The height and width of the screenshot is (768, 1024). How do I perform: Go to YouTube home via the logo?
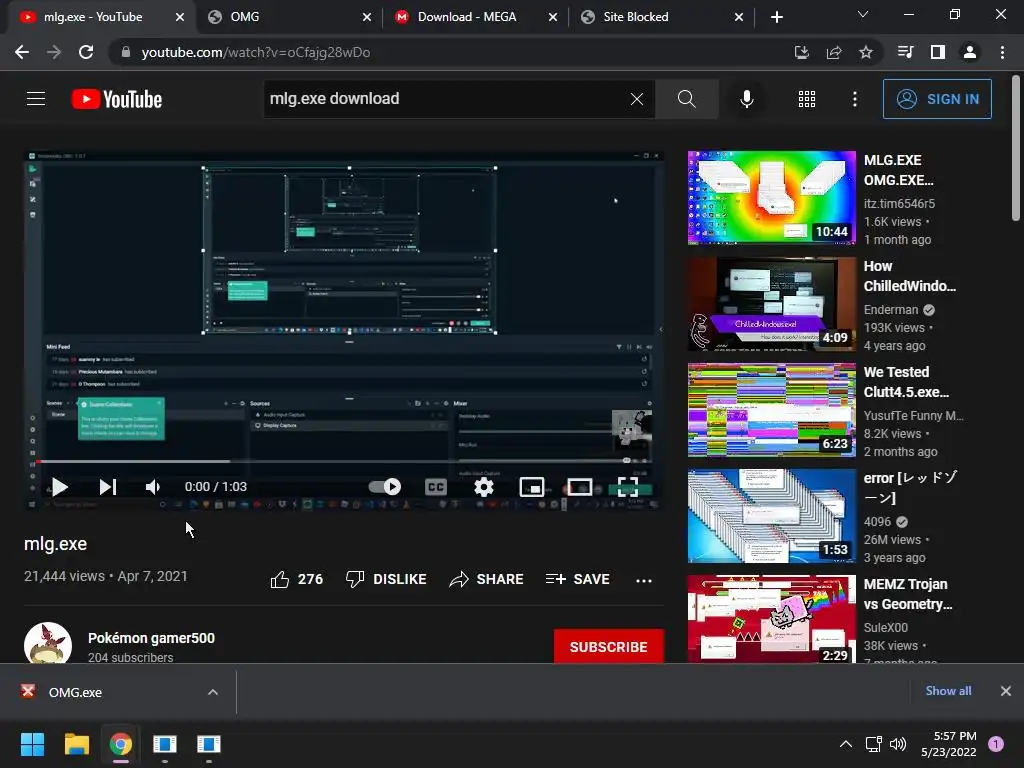click(x=117, y=99)
